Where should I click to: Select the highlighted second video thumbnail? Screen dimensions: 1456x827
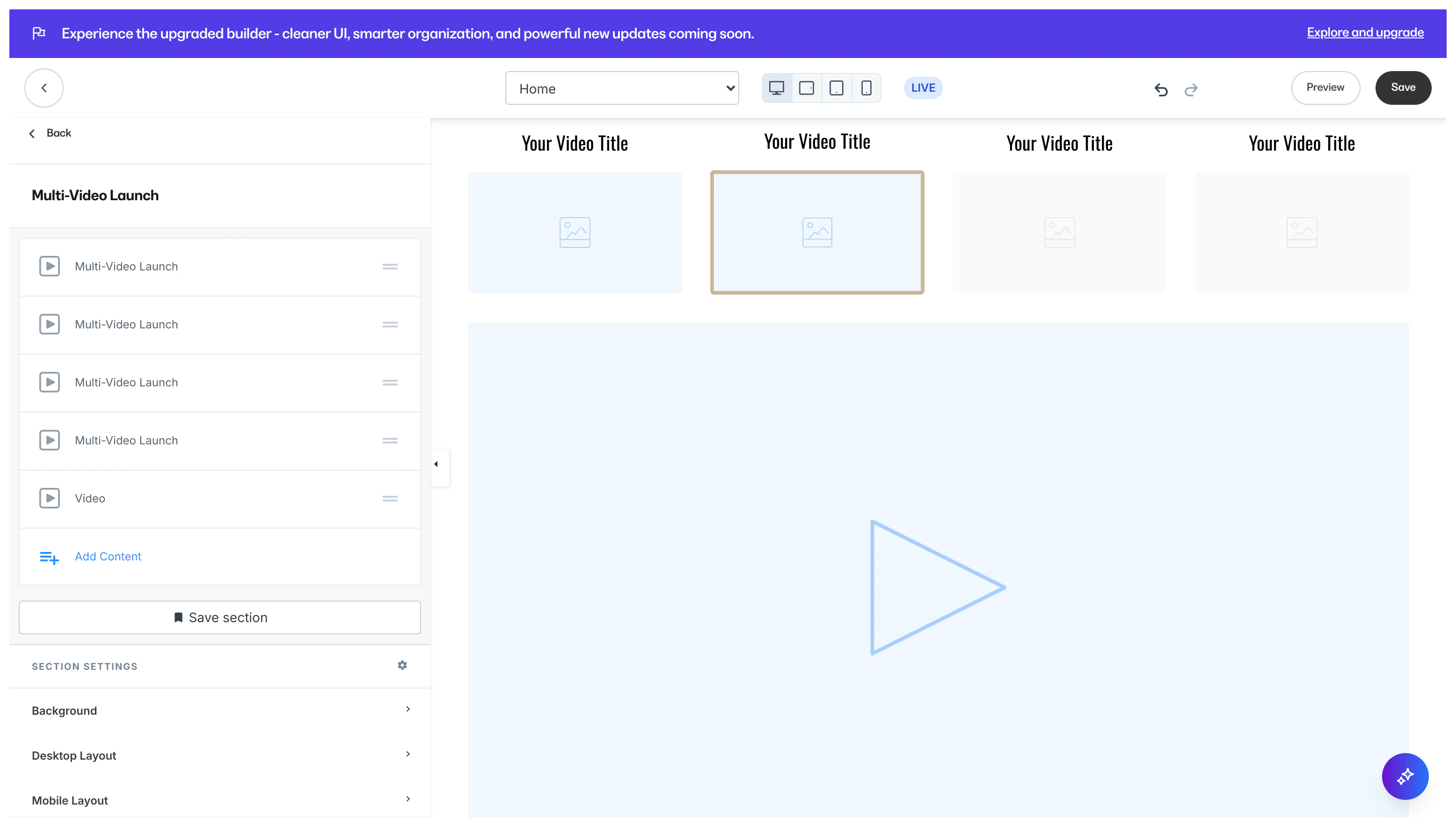pos(817,232)
